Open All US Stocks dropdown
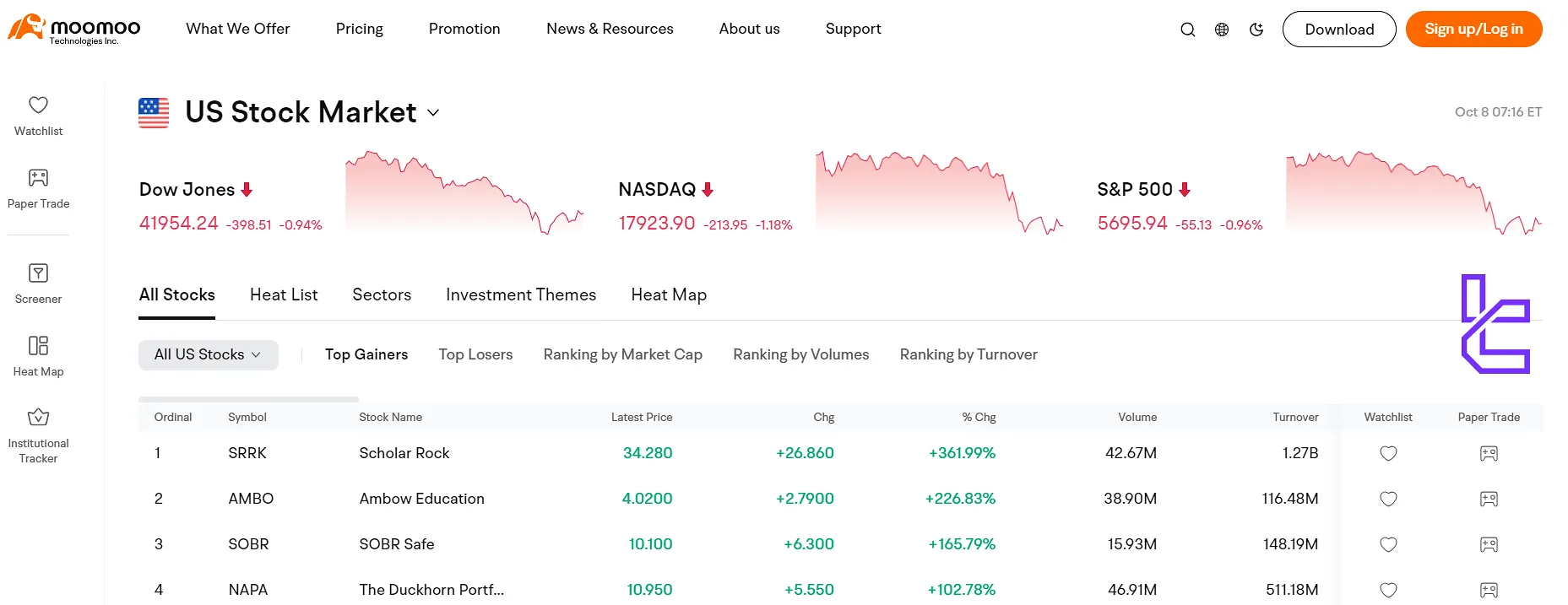The image size is (1568, 605). (x=209, y=354)
